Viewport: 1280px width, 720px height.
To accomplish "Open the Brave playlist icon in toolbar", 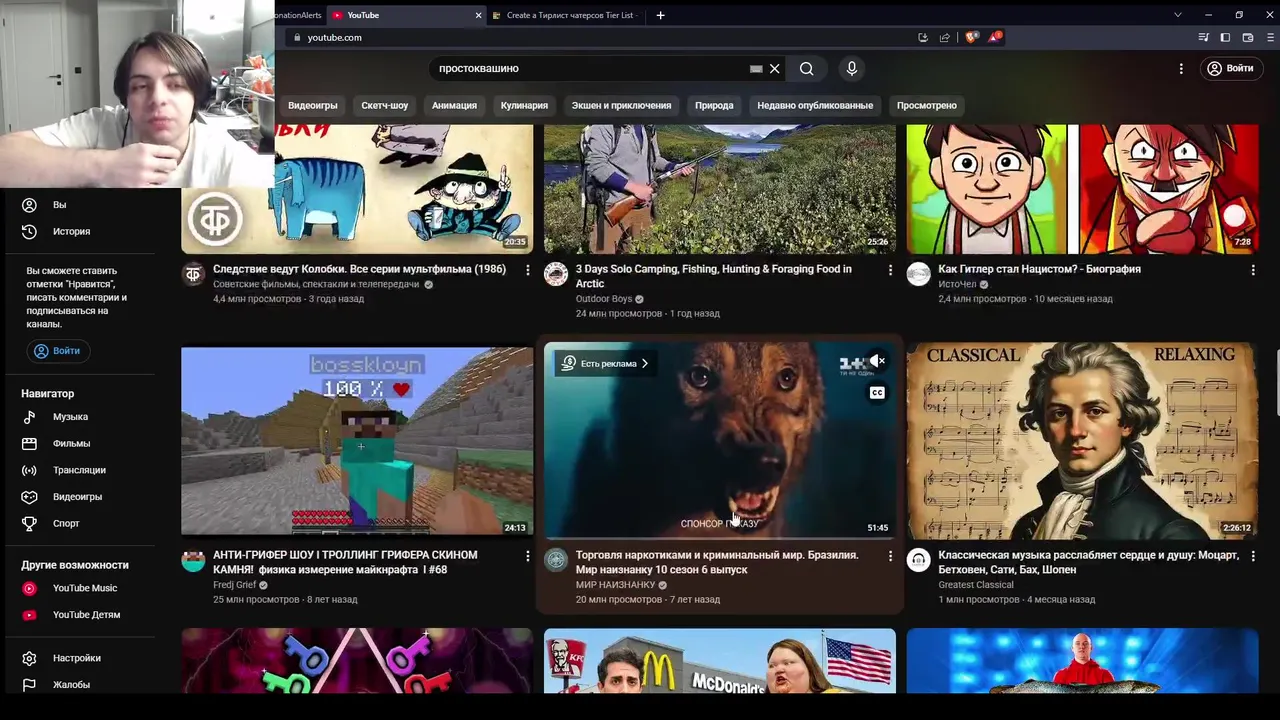I will tap(1203, 37).
